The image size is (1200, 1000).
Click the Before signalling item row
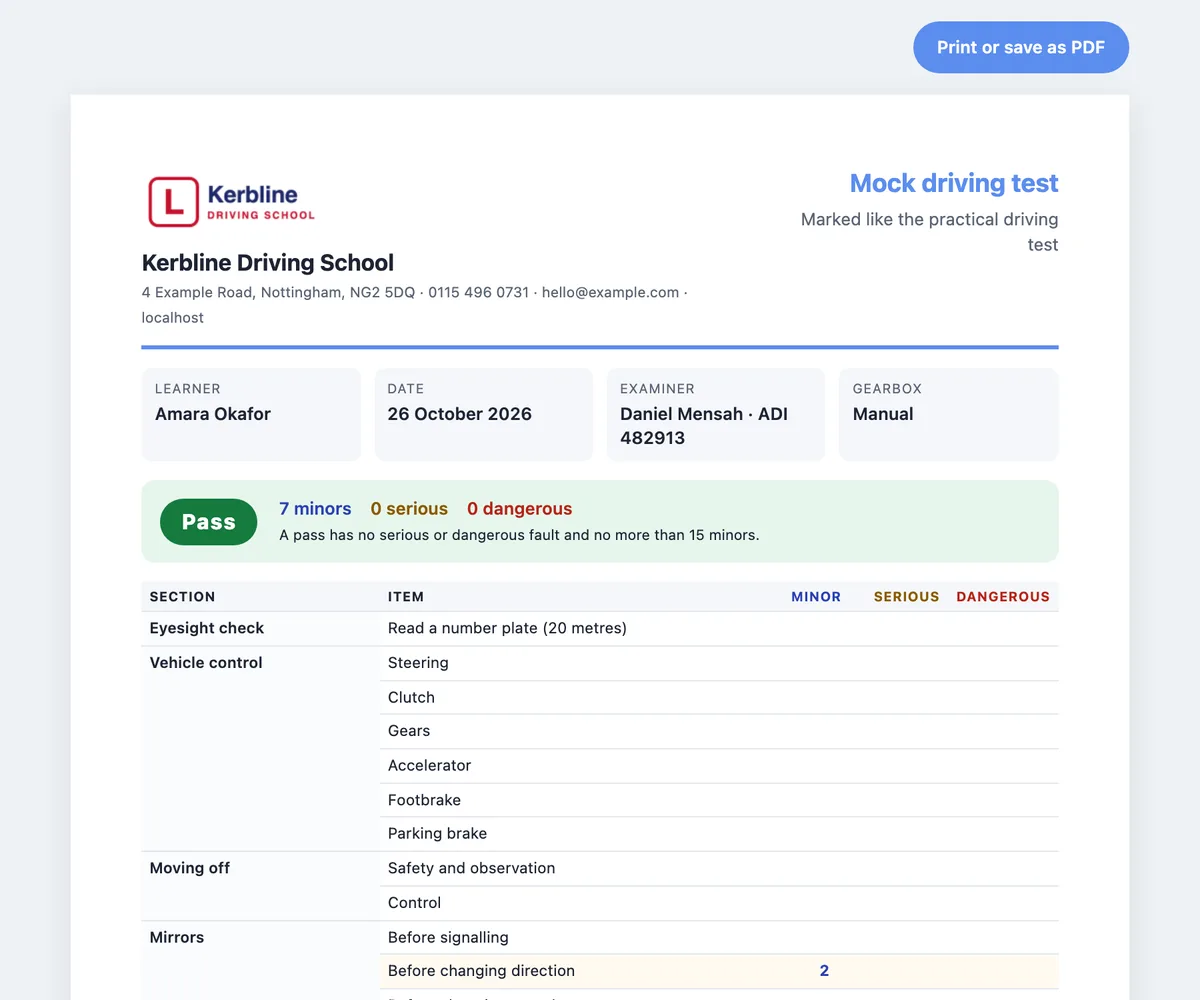pyautogui.click(x=719, y=937)
